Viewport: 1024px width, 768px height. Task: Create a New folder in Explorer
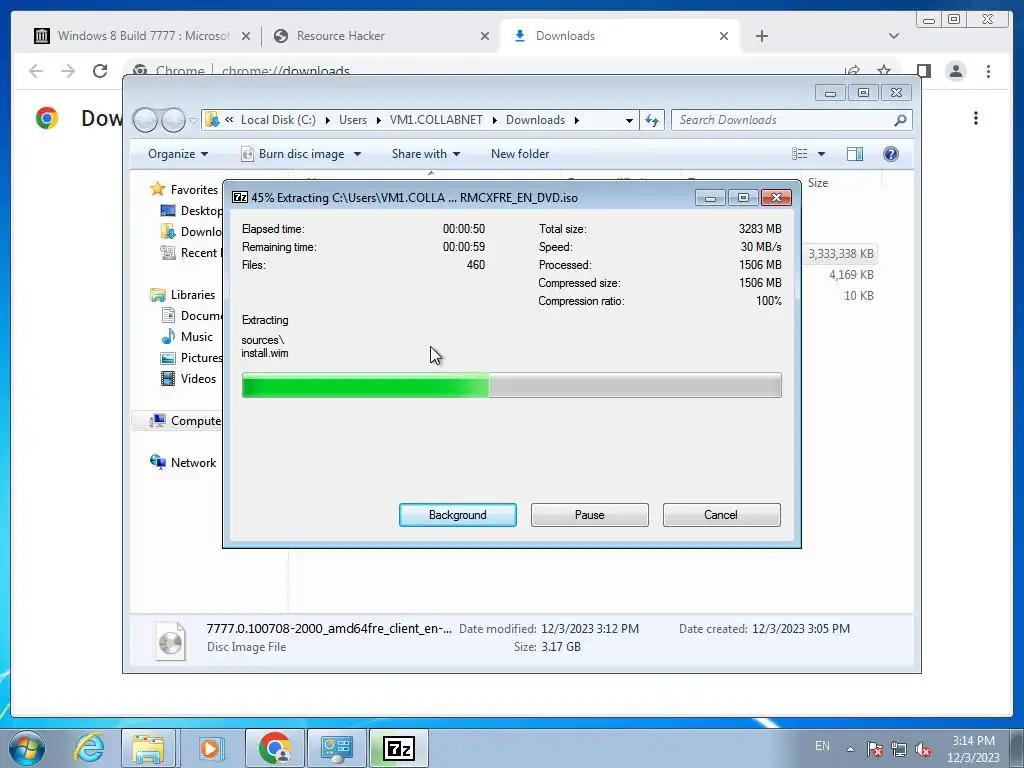(520, 154)
